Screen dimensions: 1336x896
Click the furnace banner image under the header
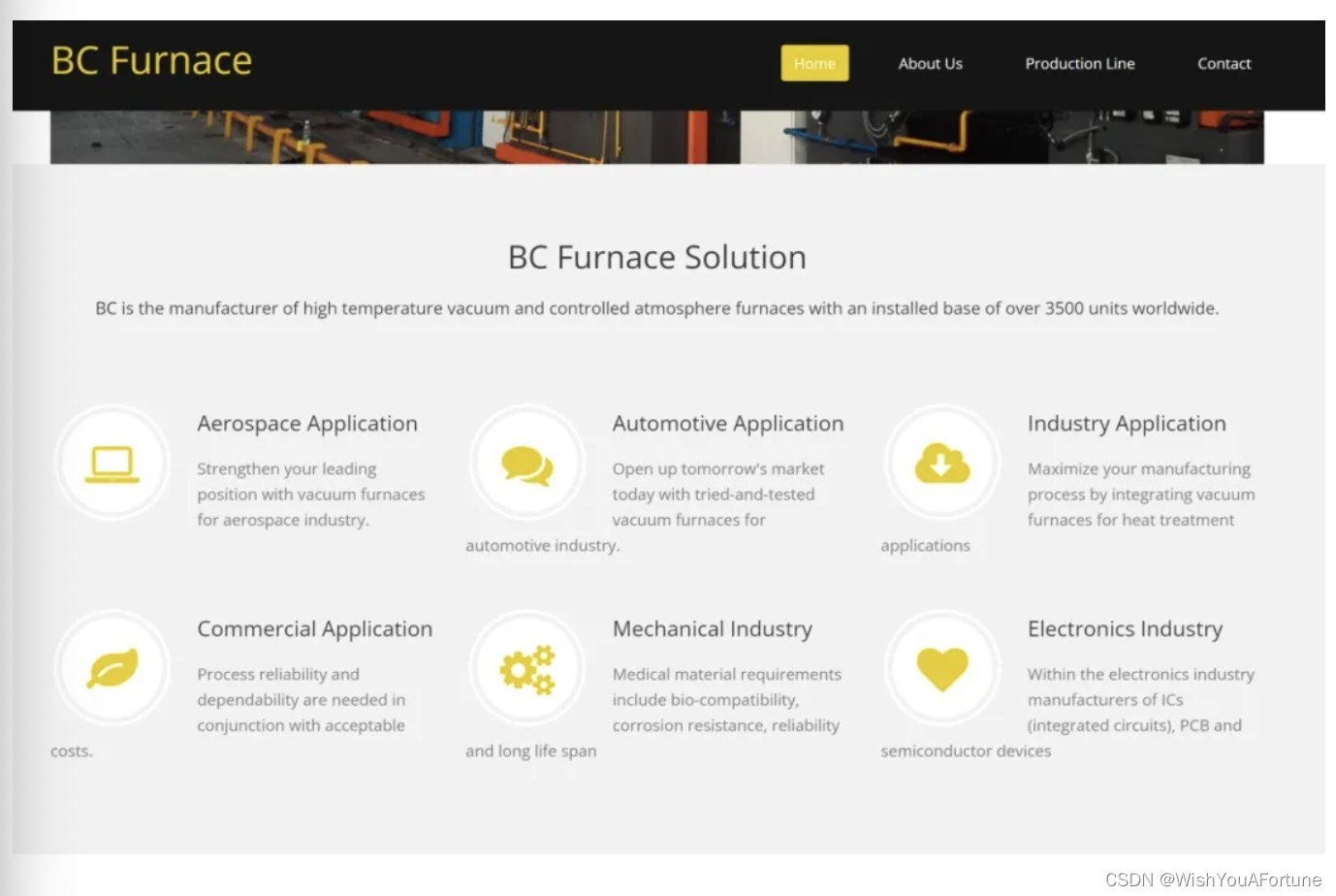tap(657, 137)
